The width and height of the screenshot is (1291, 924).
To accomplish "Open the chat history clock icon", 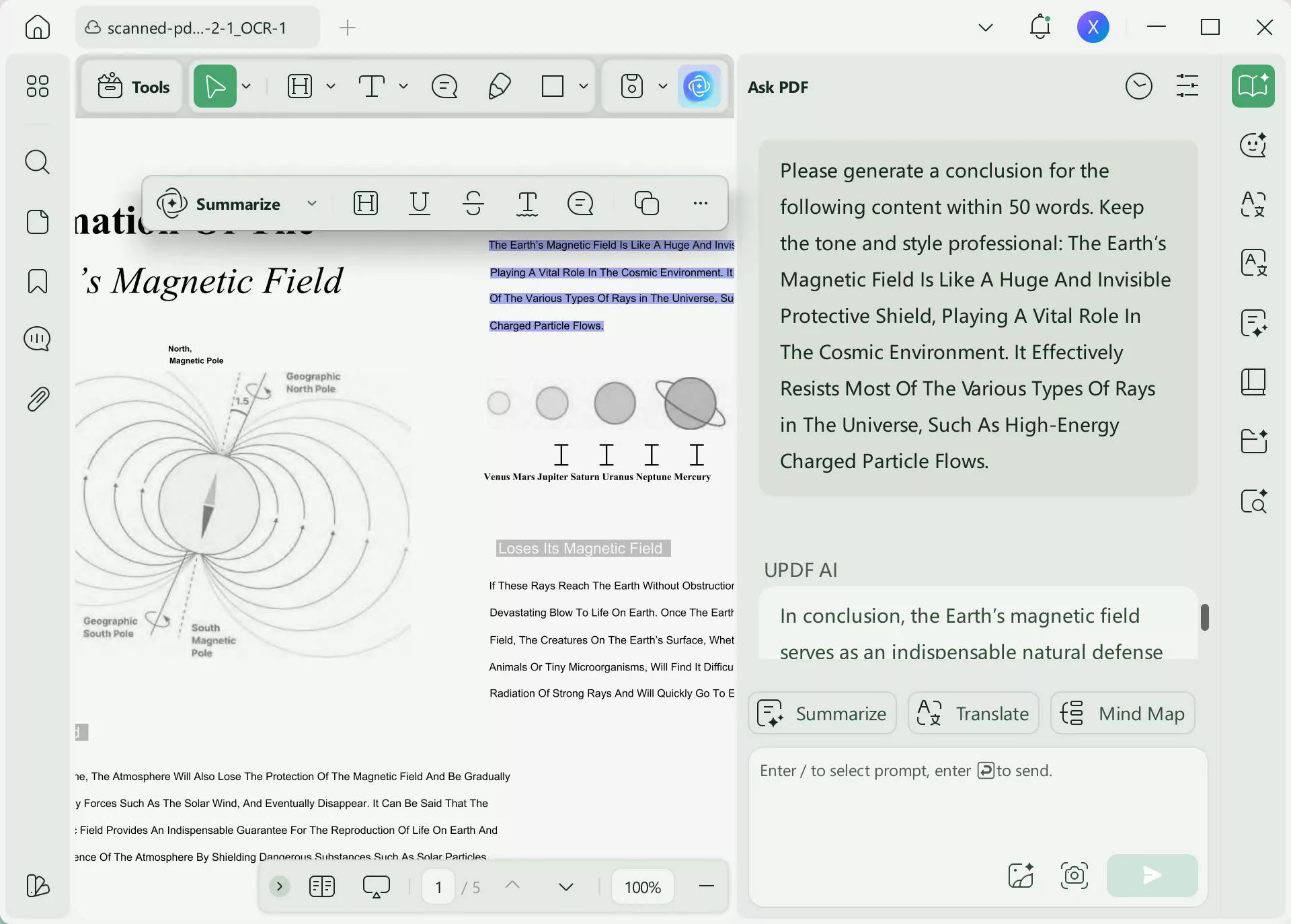I will (1138, 86).
